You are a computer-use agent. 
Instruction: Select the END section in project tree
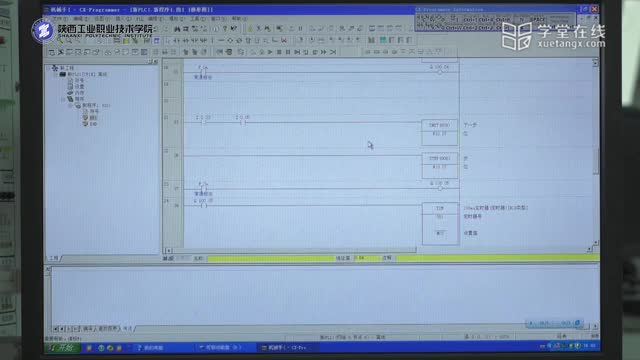[93, 124]
